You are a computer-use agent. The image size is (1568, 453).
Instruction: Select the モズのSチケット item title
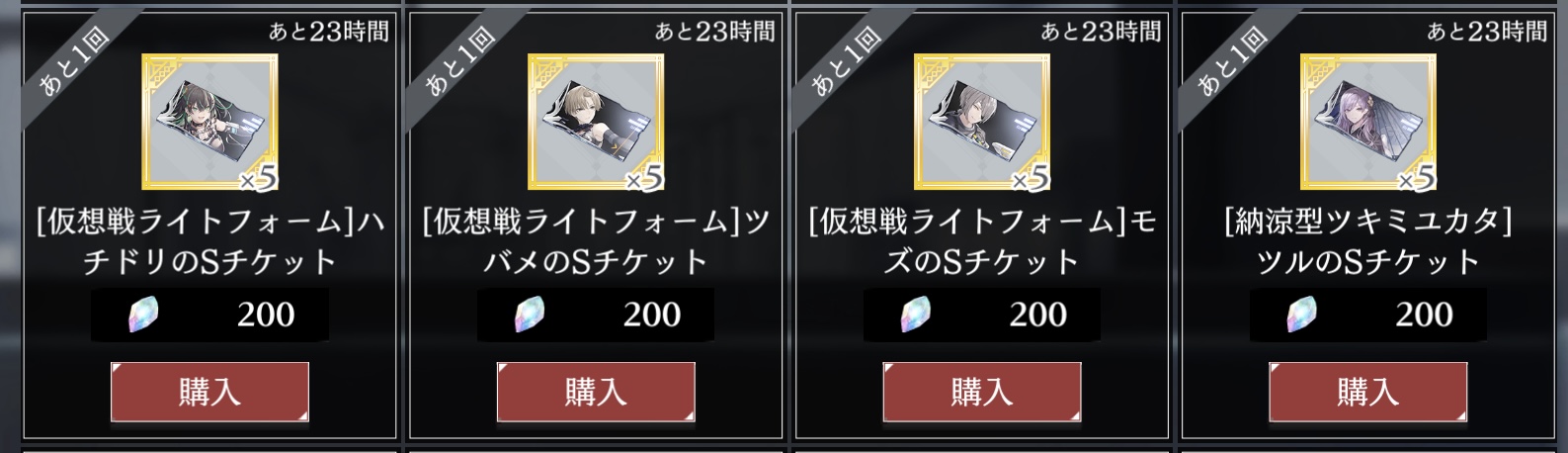(982, 241)
